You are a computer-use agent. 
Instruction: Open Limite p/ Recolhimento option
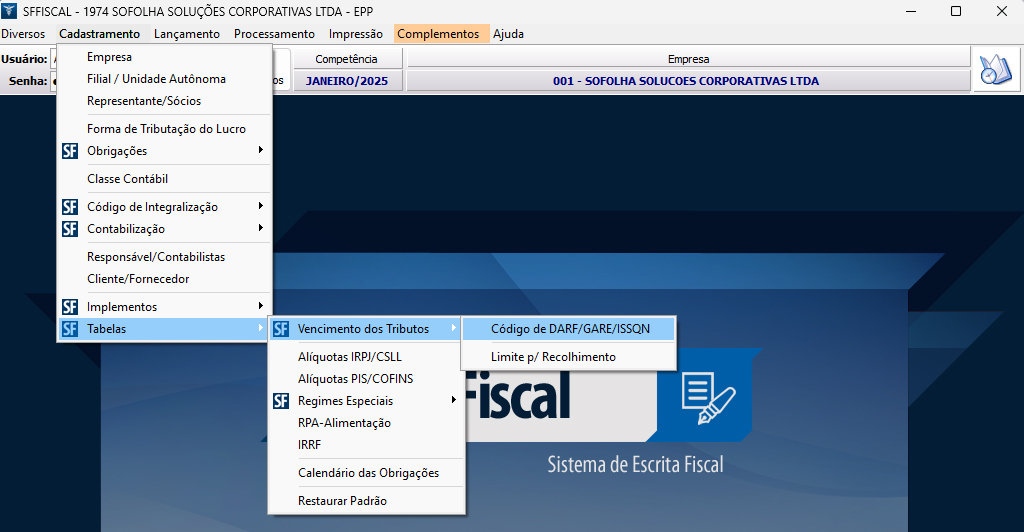click(553, 357)
